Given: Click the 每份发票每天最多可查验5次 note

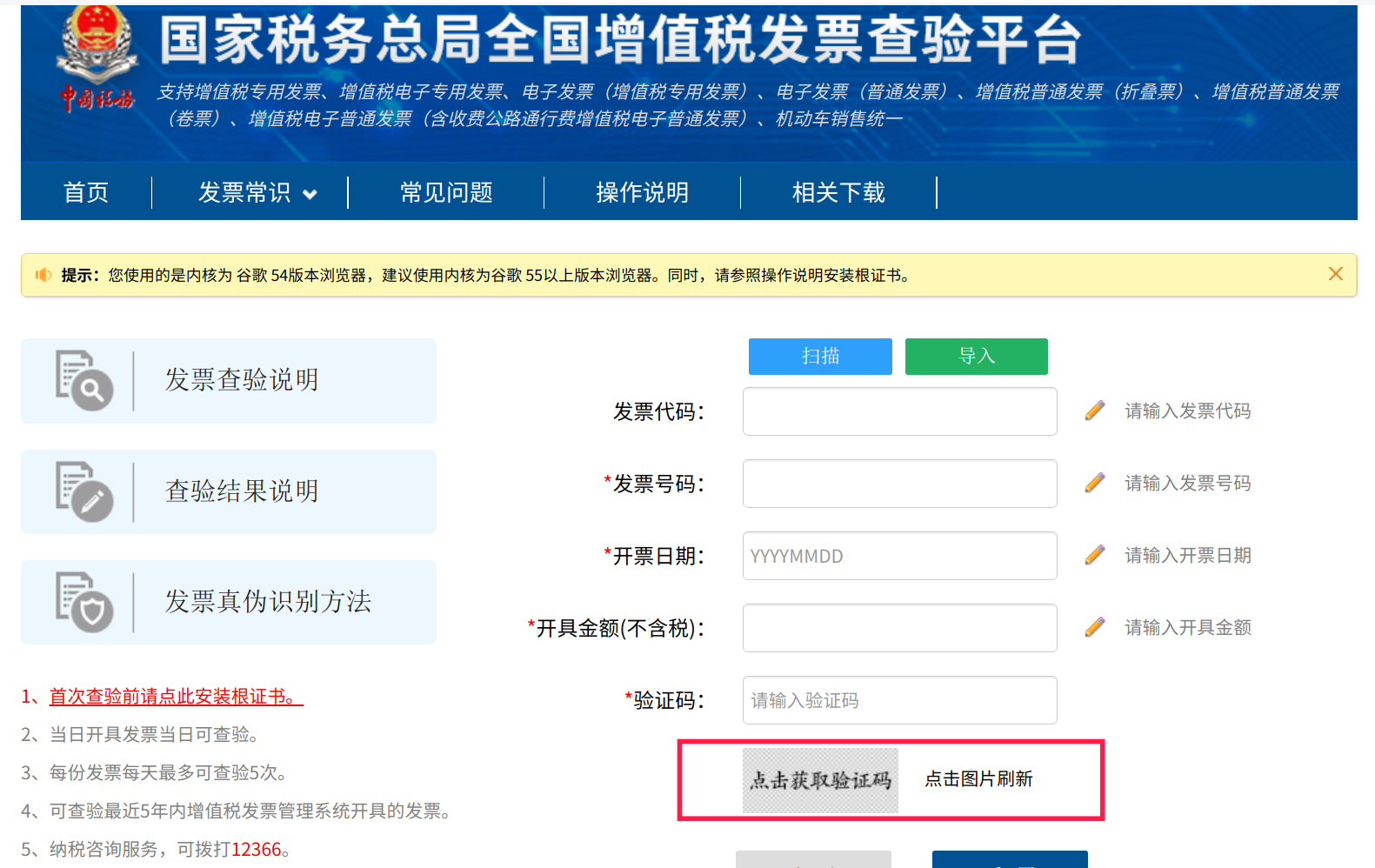Looking at the screenshot, I should point(154,773).
